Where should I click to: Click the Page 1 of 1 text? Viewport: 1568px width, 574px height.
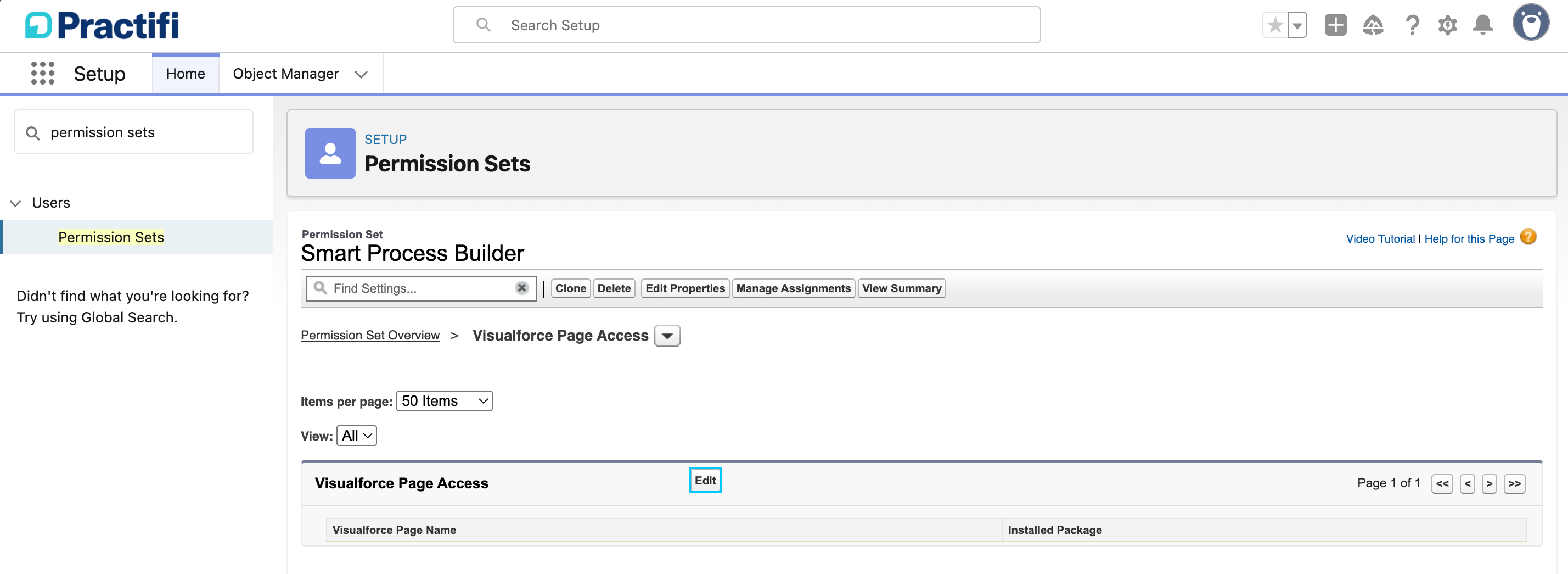[x=1389, y=483]
